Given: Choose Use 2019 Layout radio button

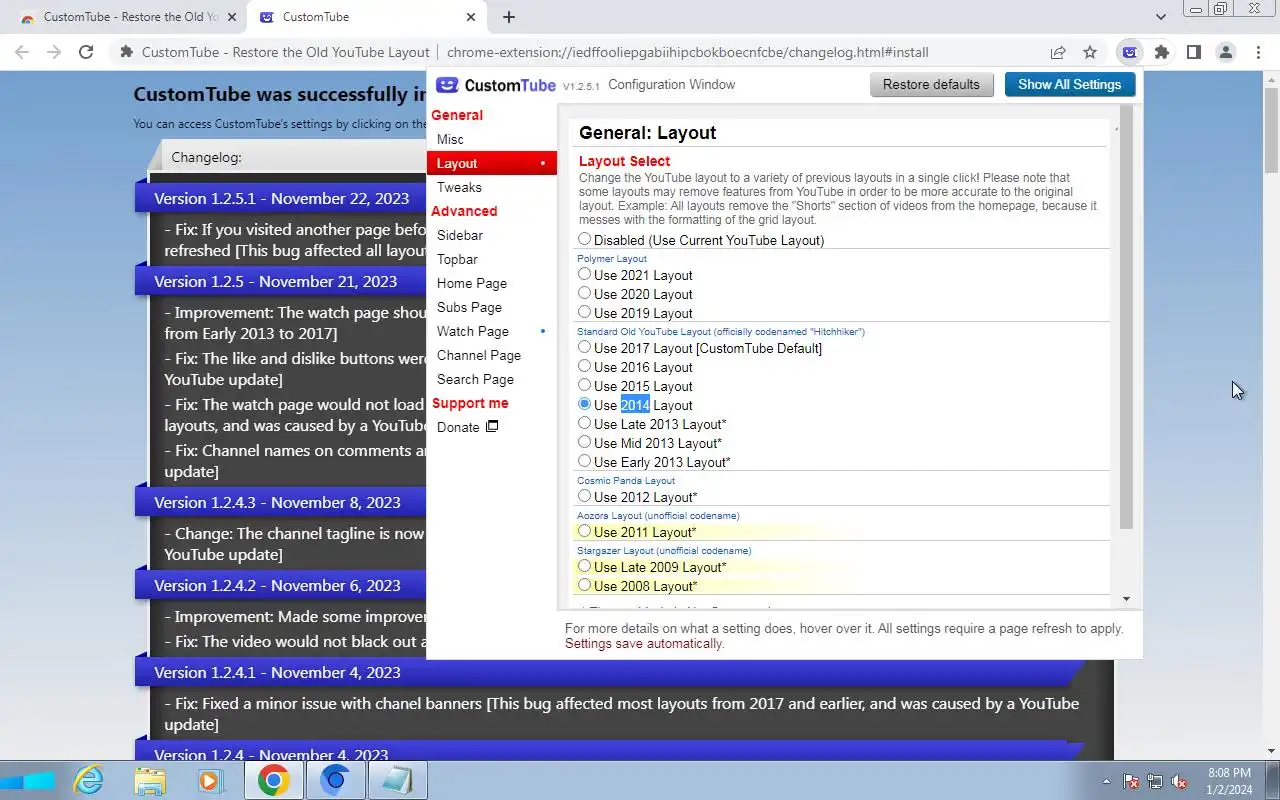Looking at the screenshot, I should click(584, 312).
